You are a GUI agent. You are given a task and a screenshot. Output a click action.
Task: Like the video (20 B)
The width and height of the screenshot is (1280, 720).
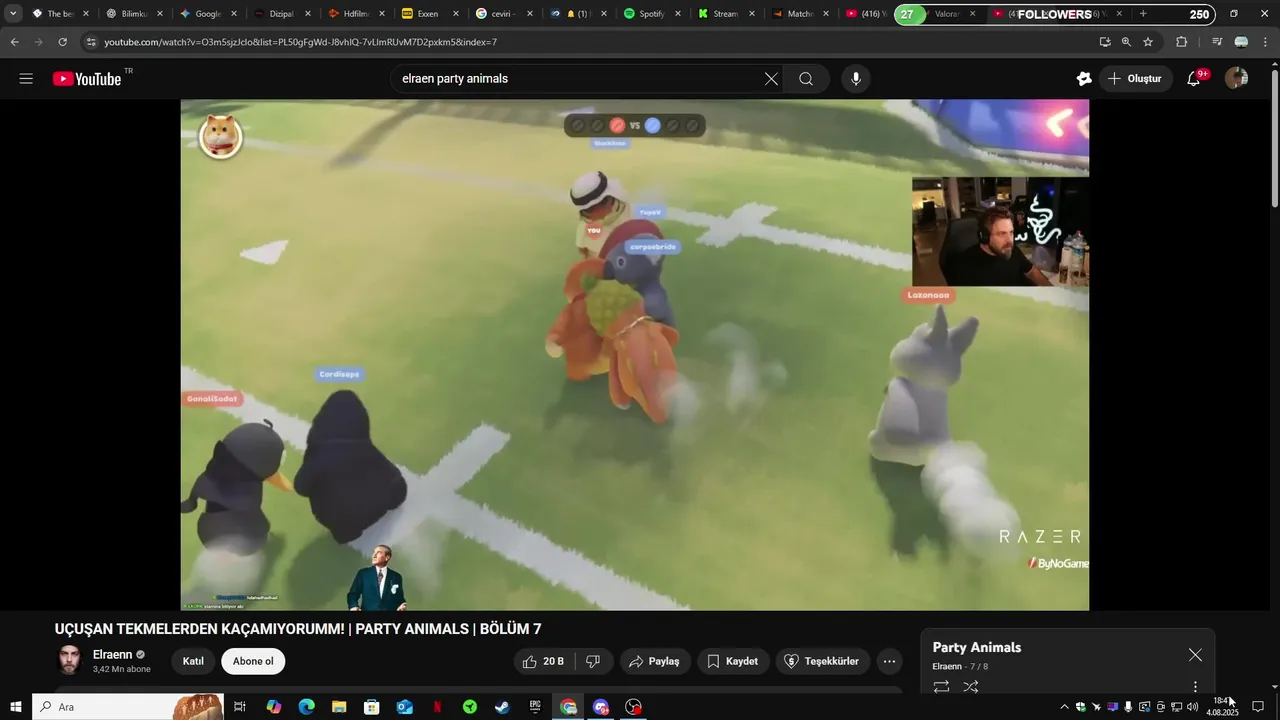click(x=543, y=661)
